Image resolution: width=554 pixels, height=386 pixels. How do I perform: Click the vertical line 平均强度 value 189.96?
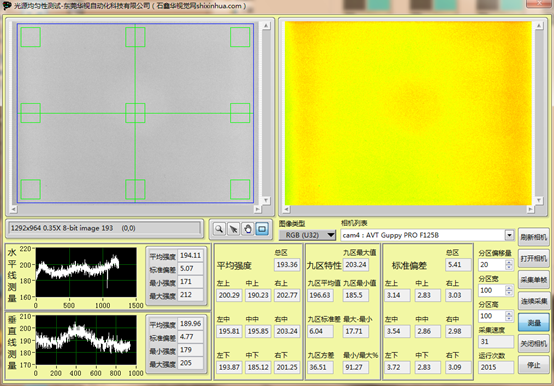pyautogui.click(x=190, y=323)
